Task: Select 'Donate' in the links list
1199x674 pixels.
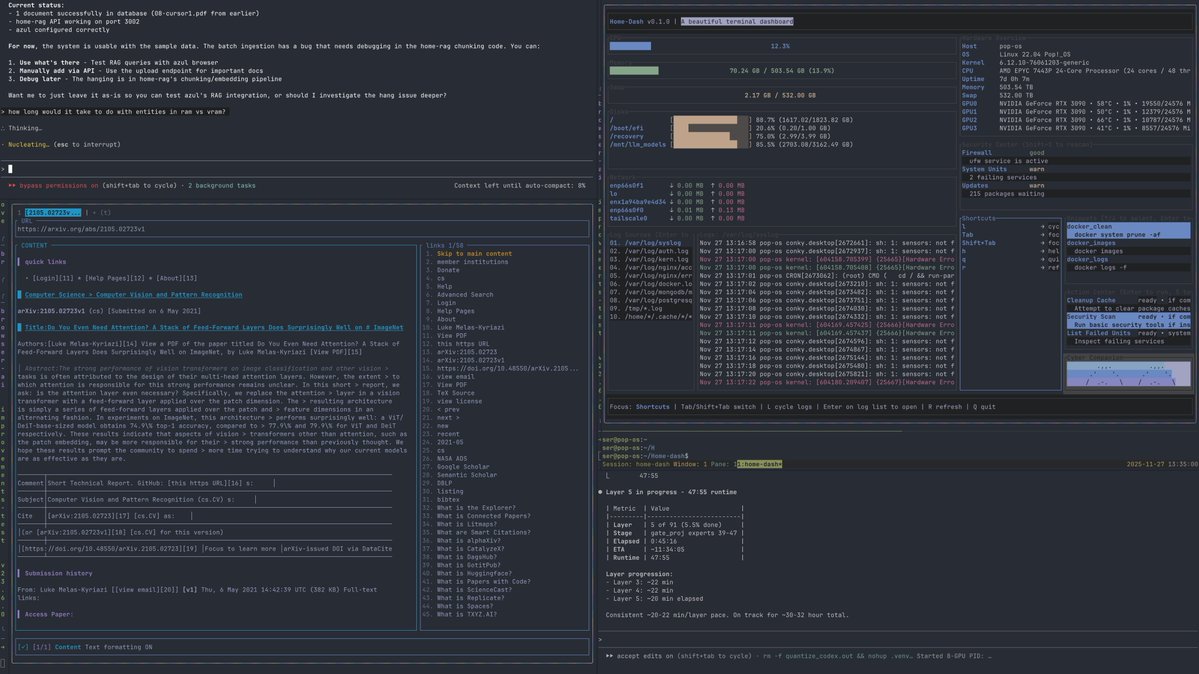Action: (448, 270)
